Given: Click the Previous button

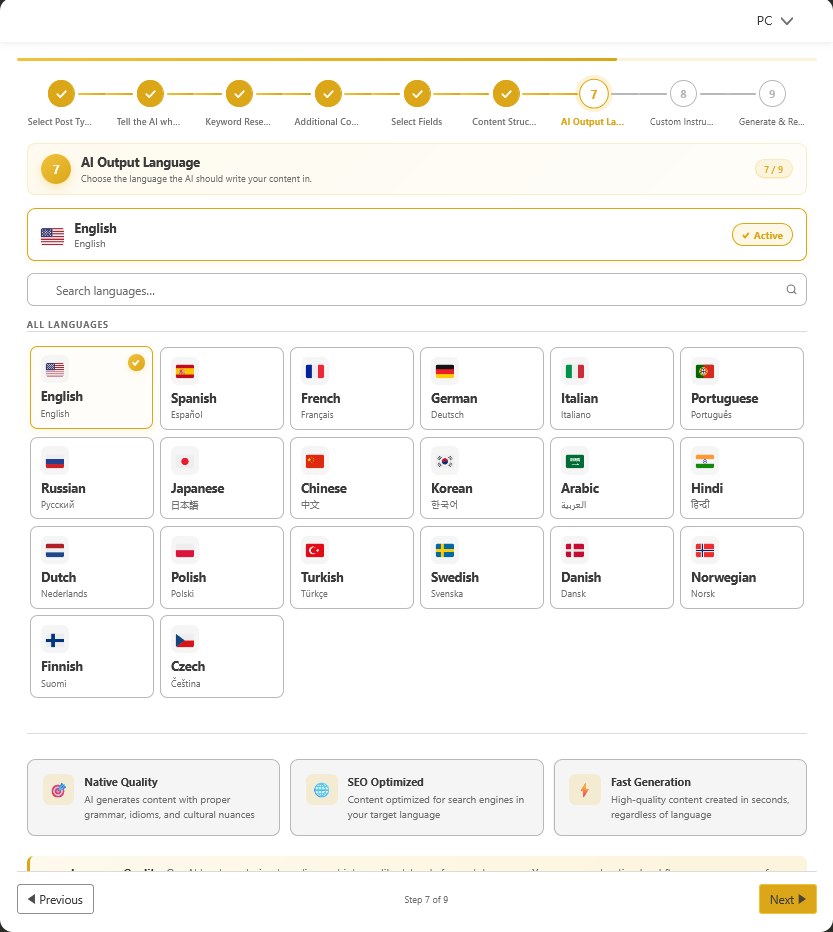Looking at the screenshot, I should point(55,898).
